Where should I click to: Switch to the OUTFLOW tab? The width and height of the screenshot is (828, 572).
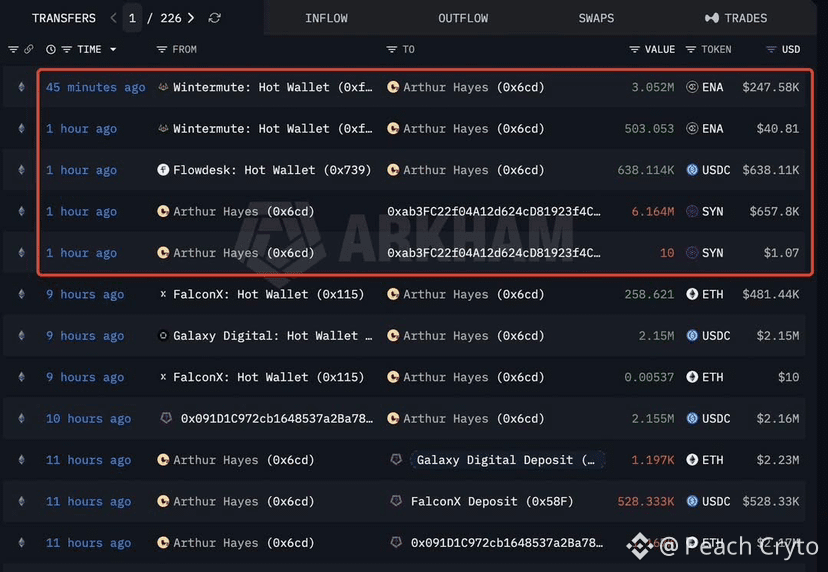(463, 18)
